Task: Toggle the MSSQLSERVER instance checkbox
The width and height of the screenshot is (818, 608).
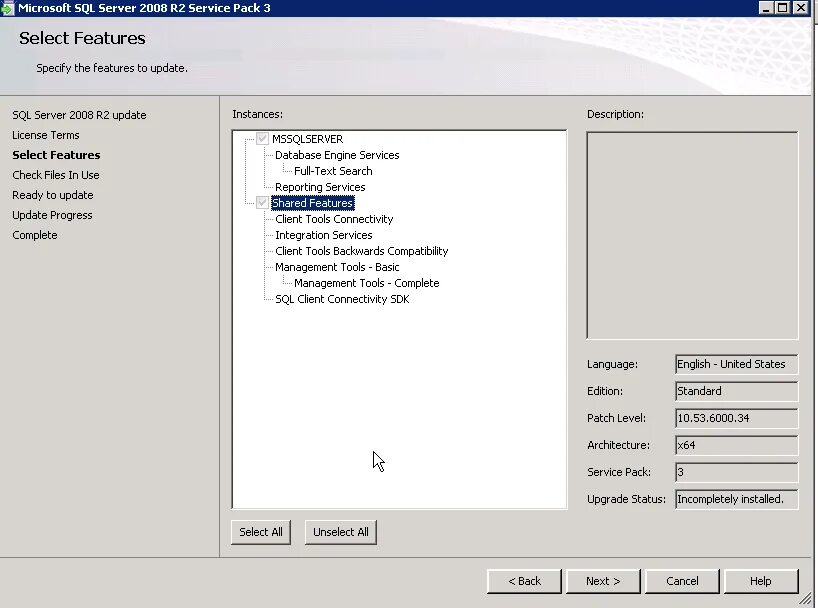Action: 262,139
